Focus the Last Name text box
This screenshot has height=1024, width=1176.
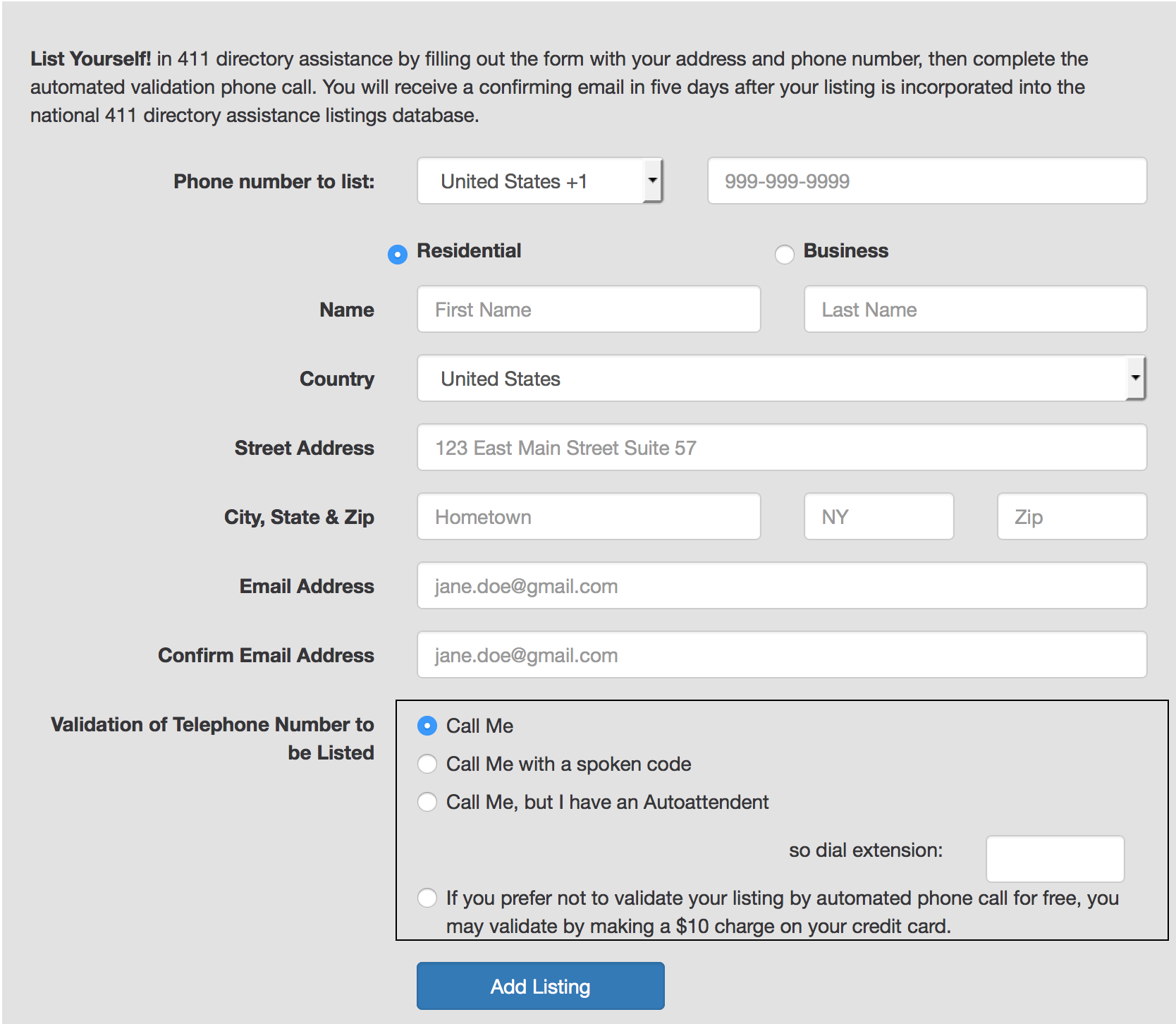[x=974, y=310]
